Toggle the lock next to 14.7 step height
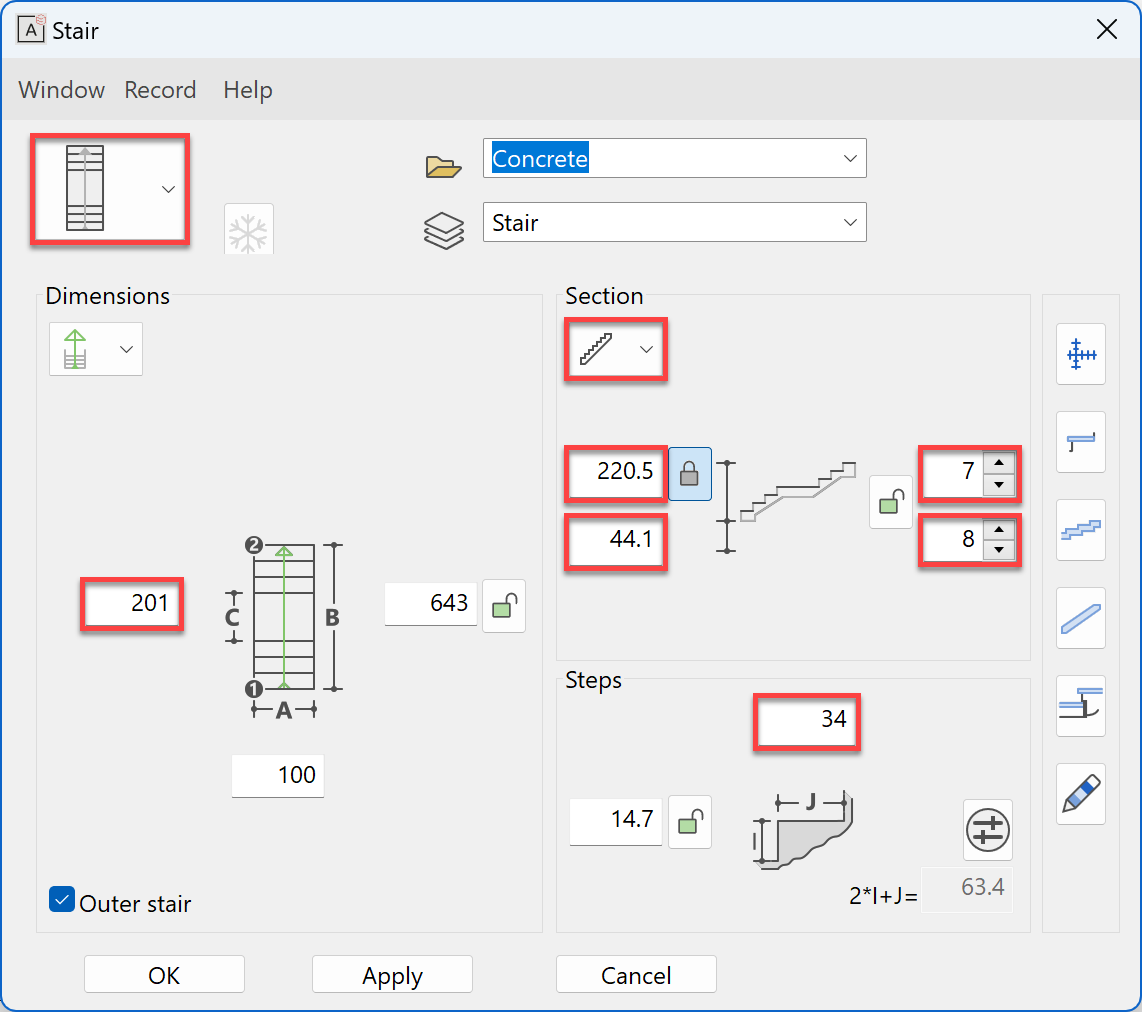The height and width of the screenshot is (1012, 1142). [x=689, y=822]
